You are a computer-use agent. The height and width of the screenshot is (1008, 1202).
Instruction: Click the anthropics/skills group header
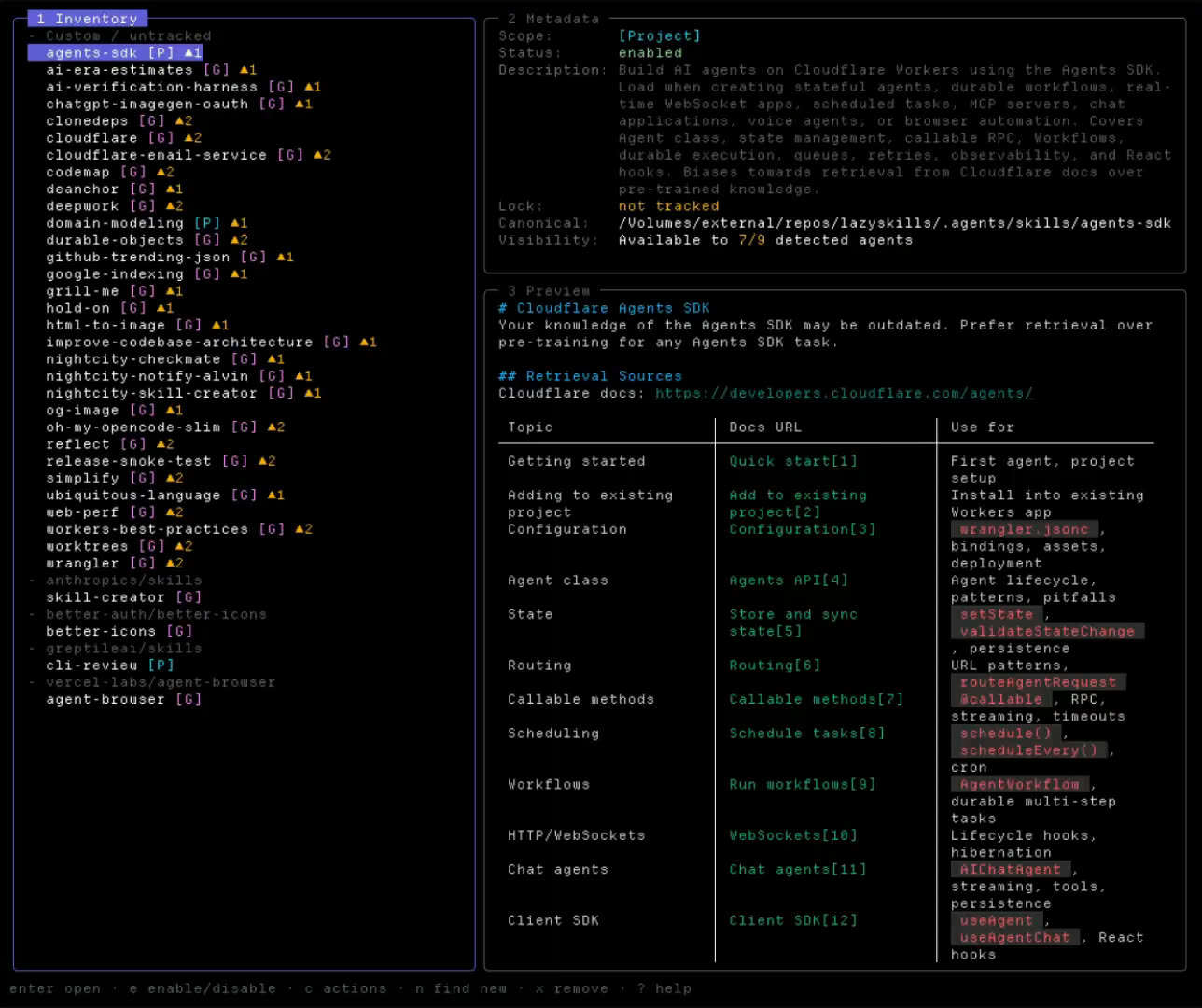(x=115, y=581)
